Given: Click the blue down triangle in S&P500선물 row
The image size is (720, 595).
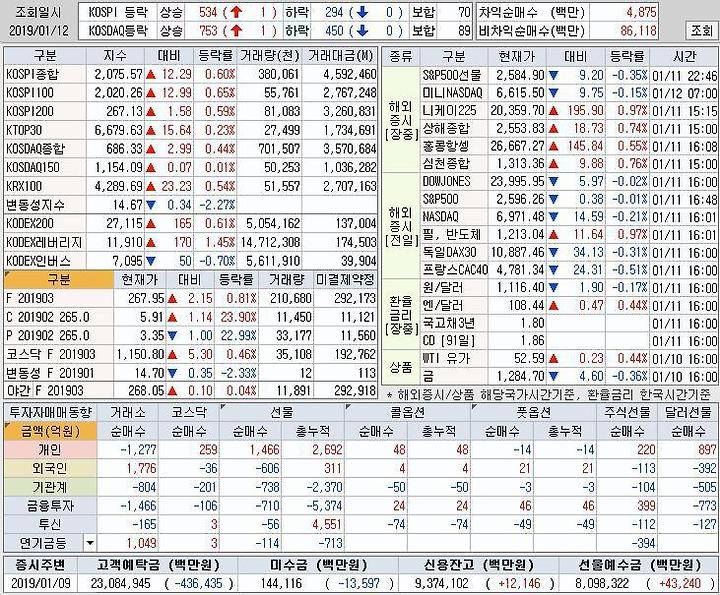Looking at the screenshot, I should [x=553, y=75].
